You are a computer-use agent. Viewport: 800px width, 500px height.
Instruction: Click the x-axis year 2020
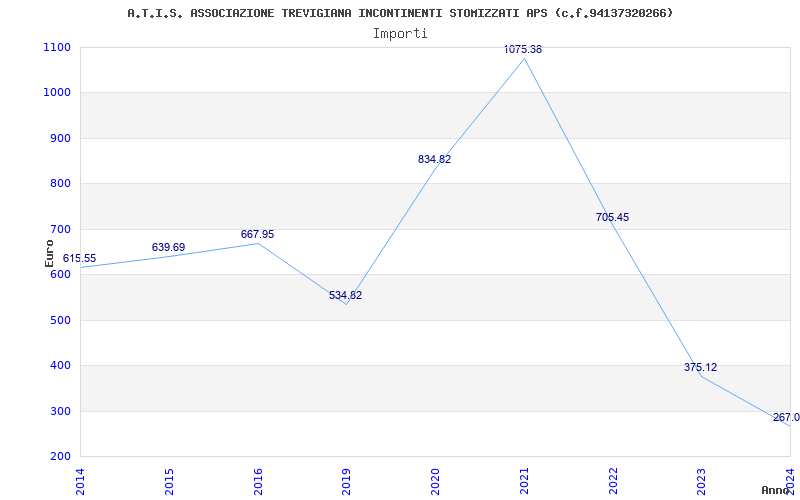pos(435,482)
